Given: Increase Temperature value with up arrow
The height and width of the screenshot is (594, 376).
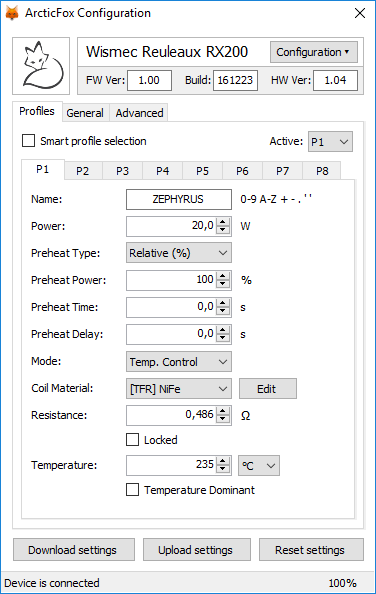Looking at the screenshot, I should (x=223, y=461).
